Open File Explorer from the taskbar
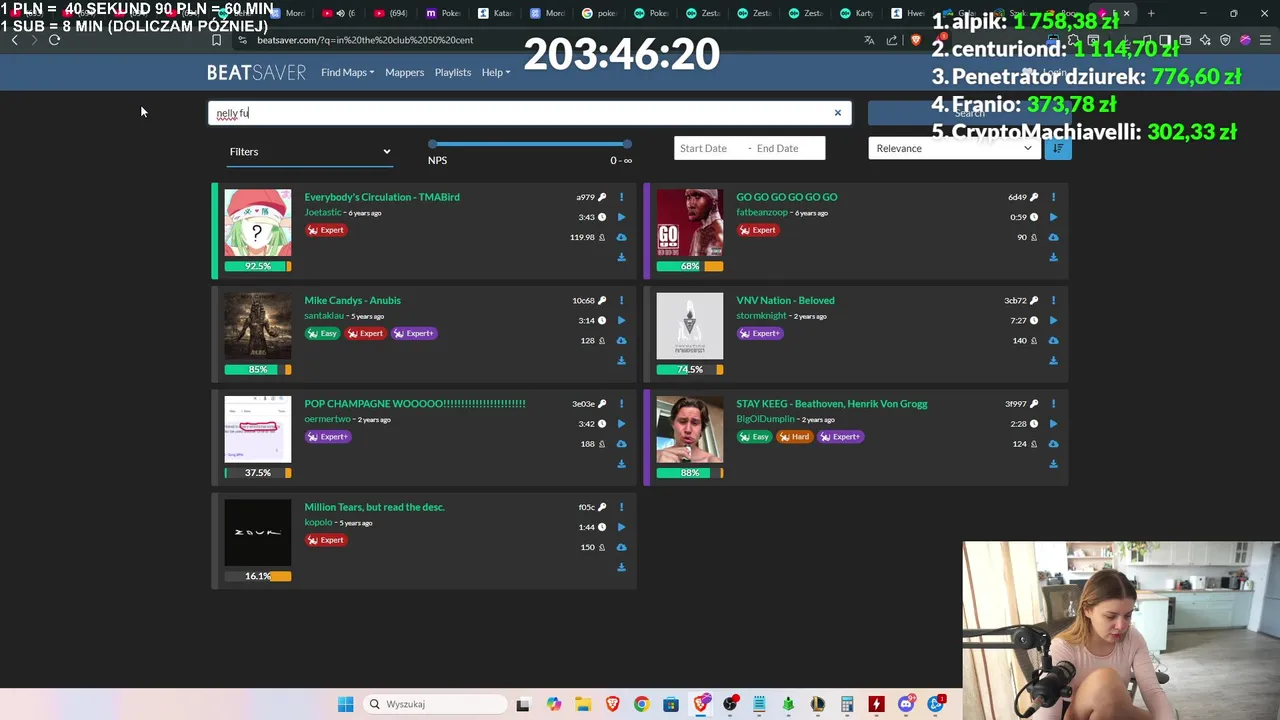This screenshot has height=720, width=1280. 583,704
